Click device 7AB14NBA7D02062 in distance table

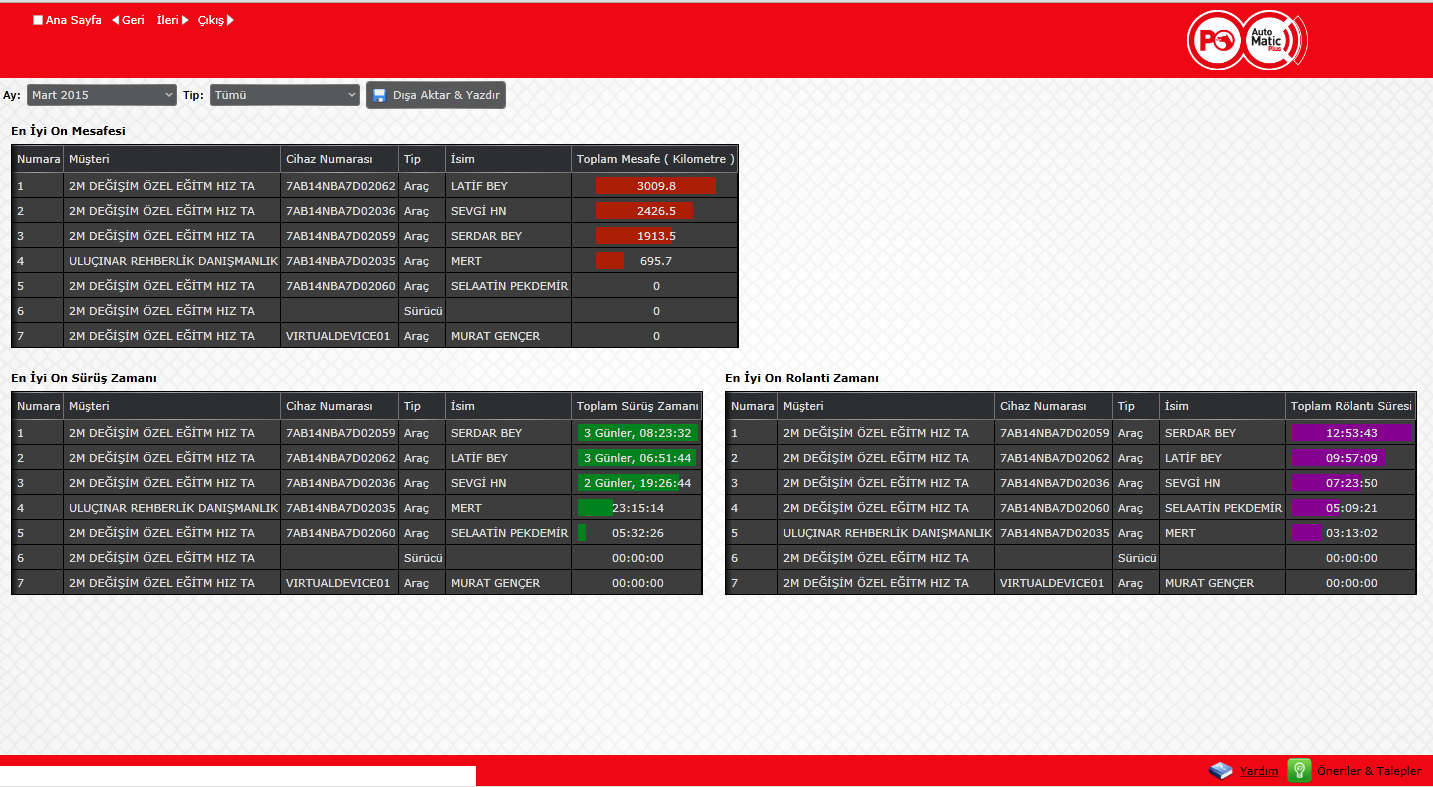coord(341,186)
